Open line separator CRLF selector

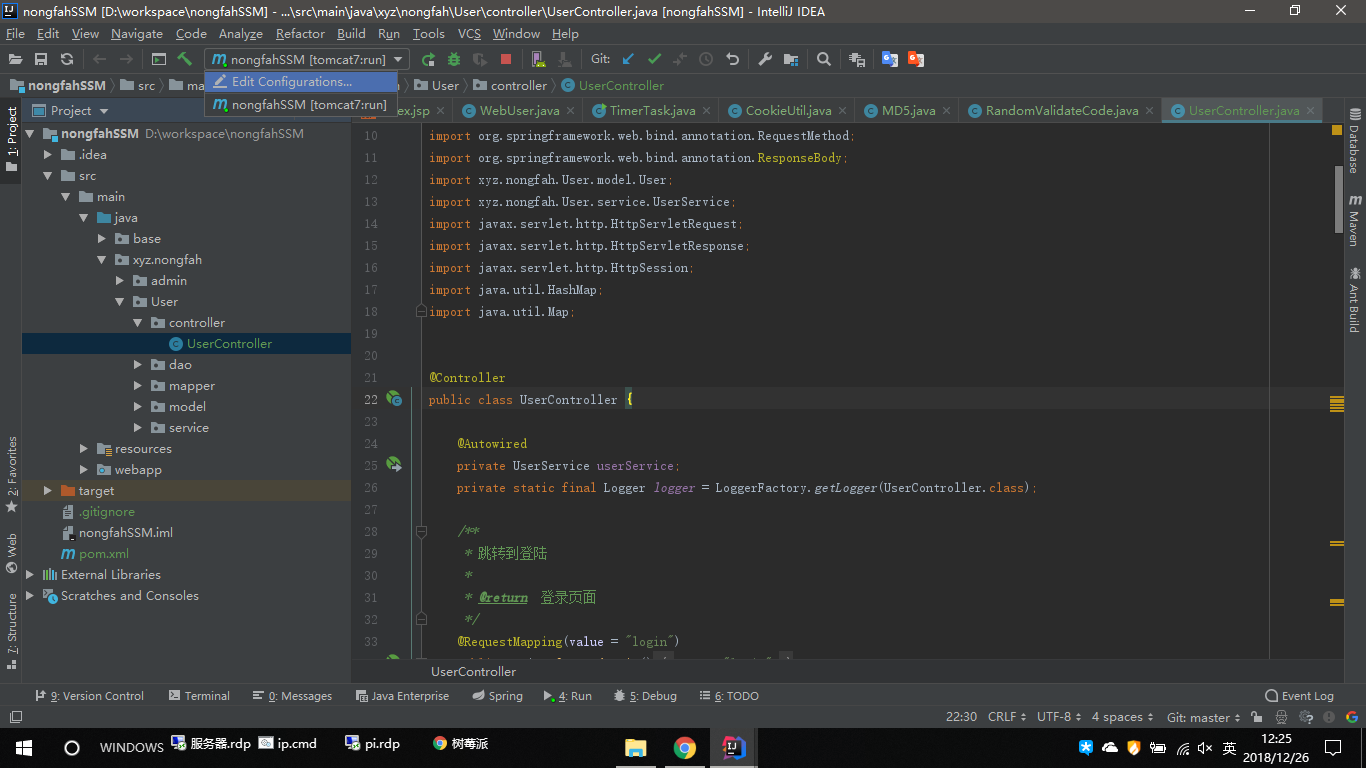[1007, 717]
